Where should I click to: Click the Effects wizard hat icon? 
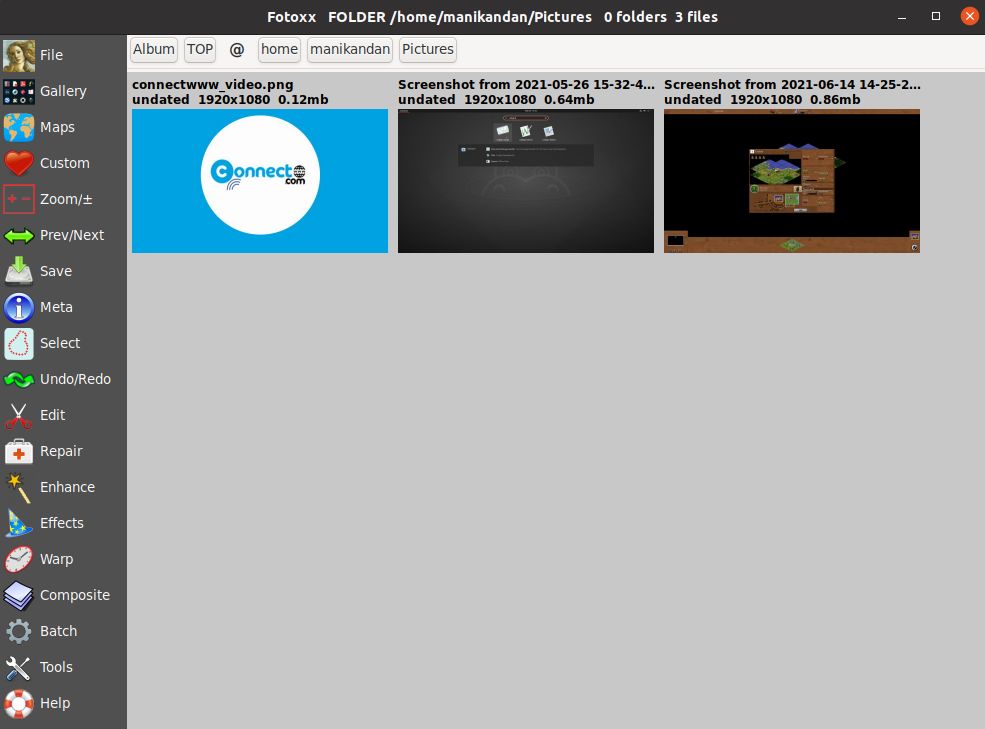[19, 523]
